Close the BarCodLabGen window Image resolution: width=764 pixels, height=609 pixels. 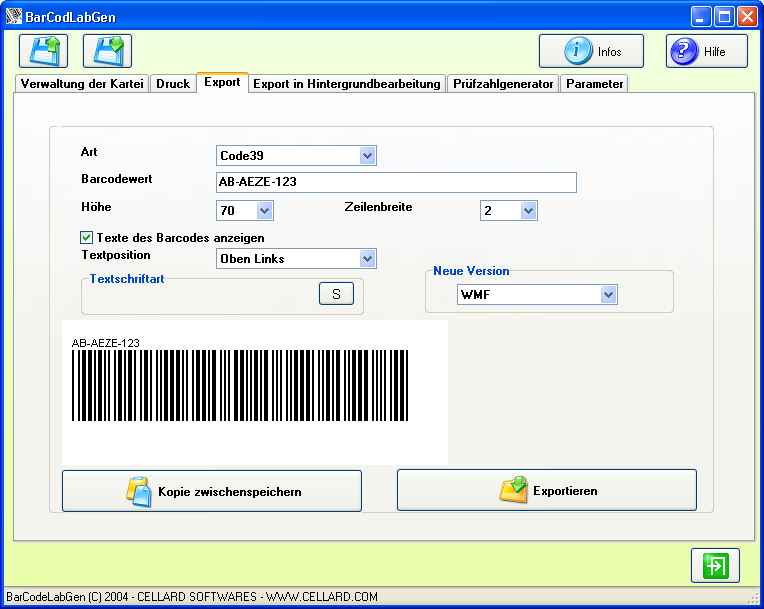[747, 17]
